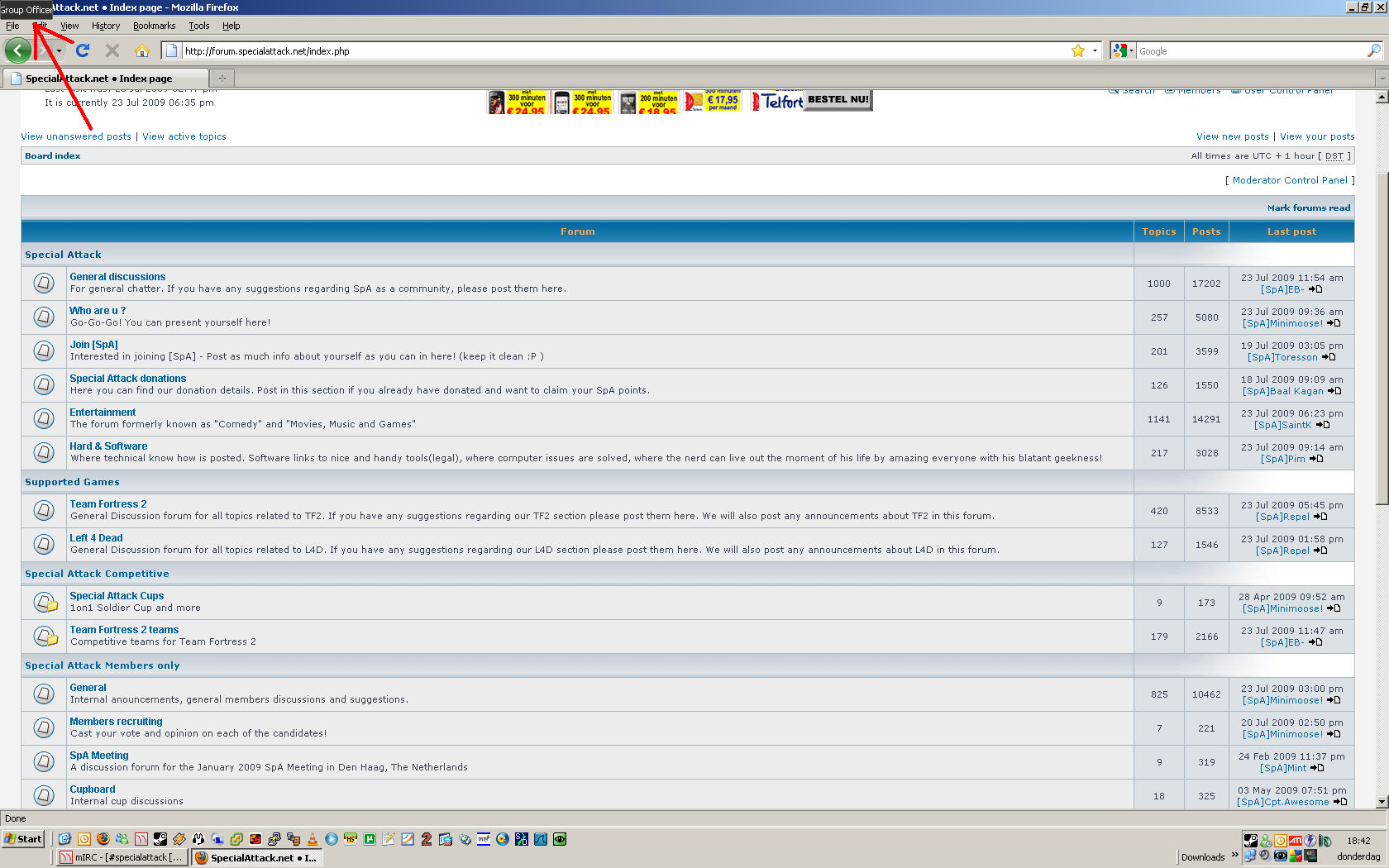1389x868 pixels.
Task: Click the Board index link
Action: click(x=53, y=155)
